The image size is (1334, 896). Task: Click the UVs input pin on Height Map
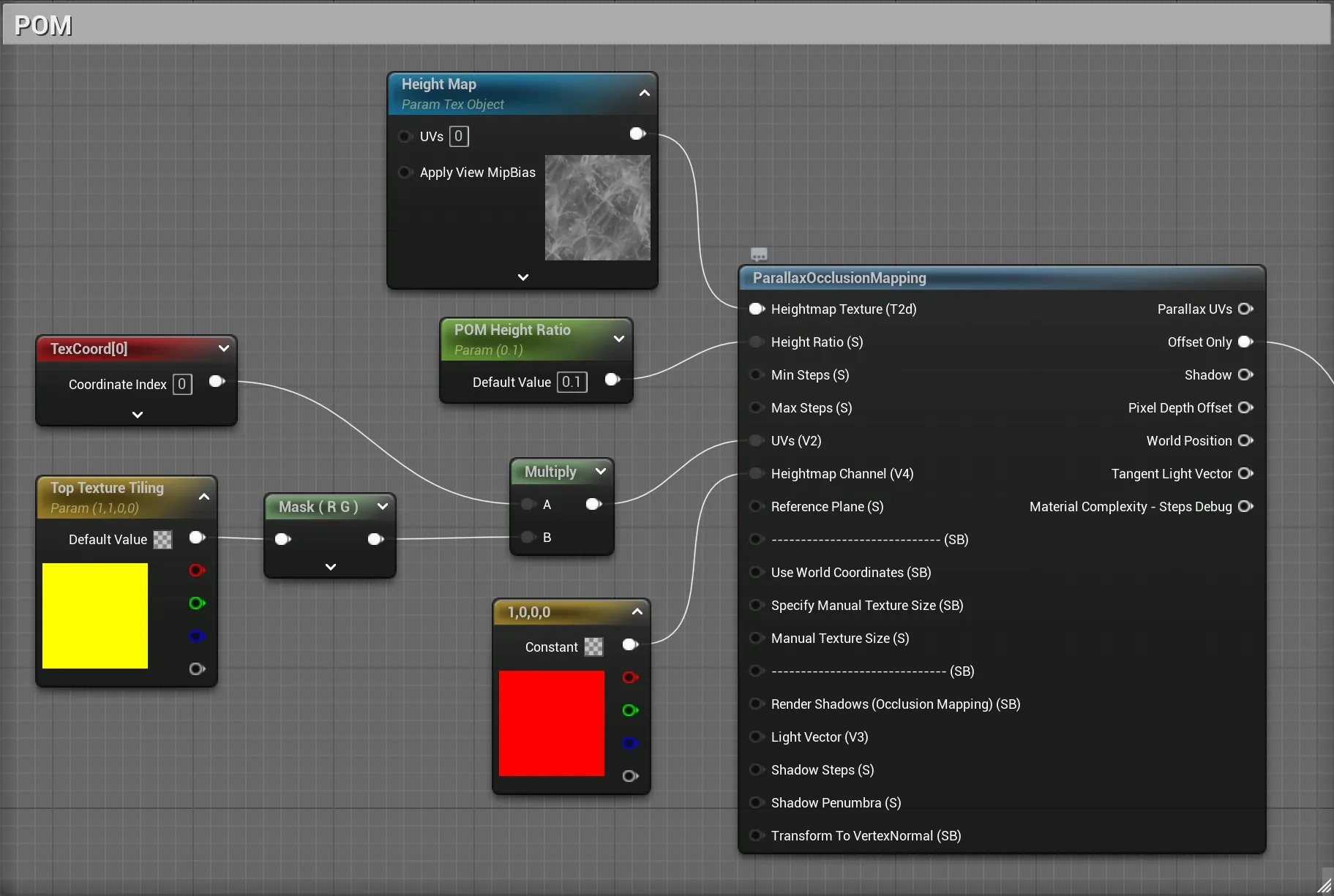point(405,136)
